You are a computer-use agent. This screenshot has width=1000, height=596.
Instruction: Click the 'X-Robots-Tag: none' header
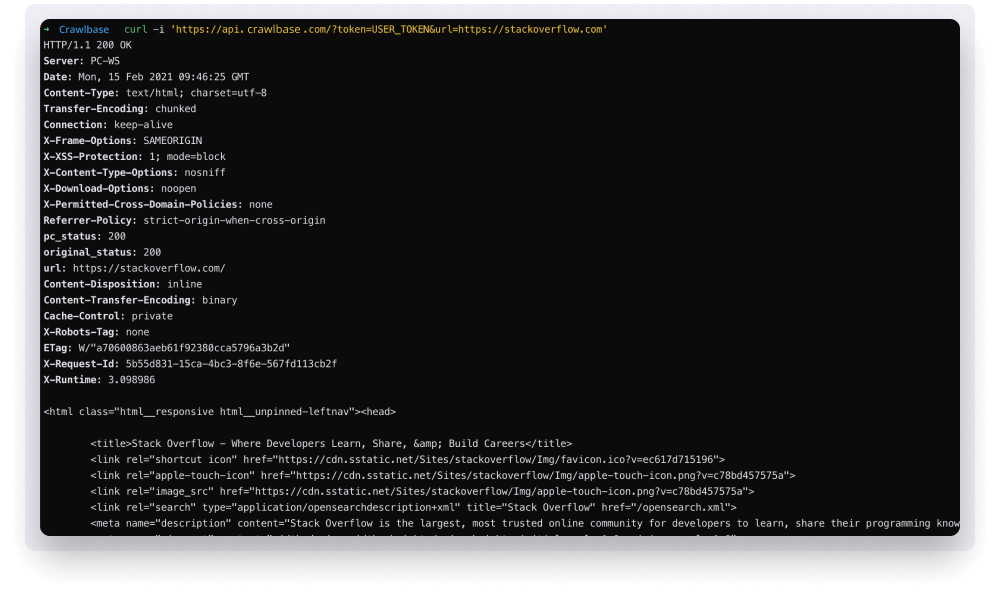pos(96,332)
